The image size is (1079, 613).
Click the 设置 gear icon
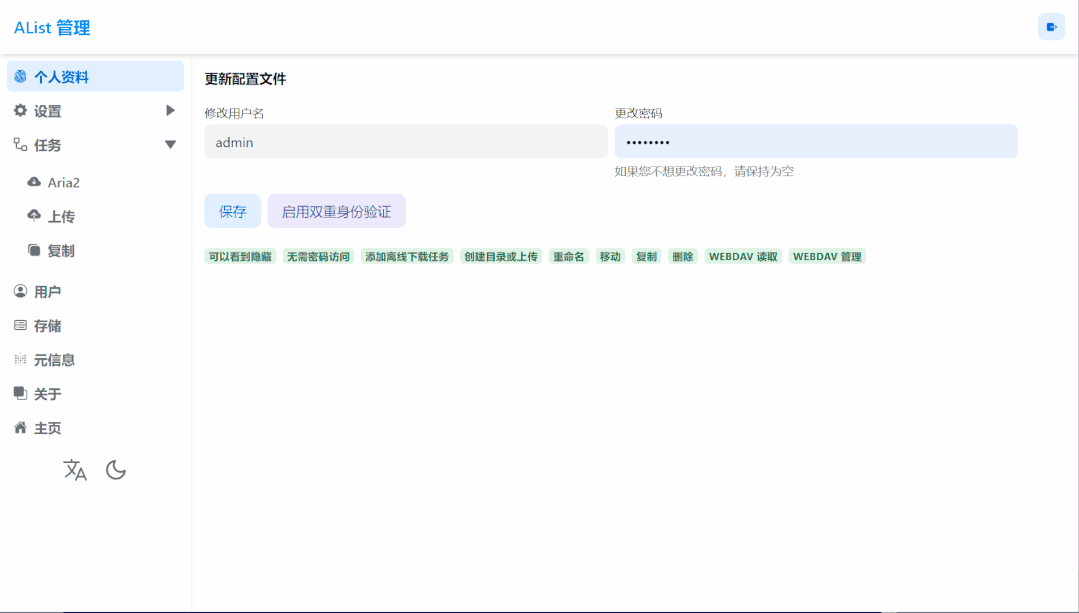click(21, 110)
